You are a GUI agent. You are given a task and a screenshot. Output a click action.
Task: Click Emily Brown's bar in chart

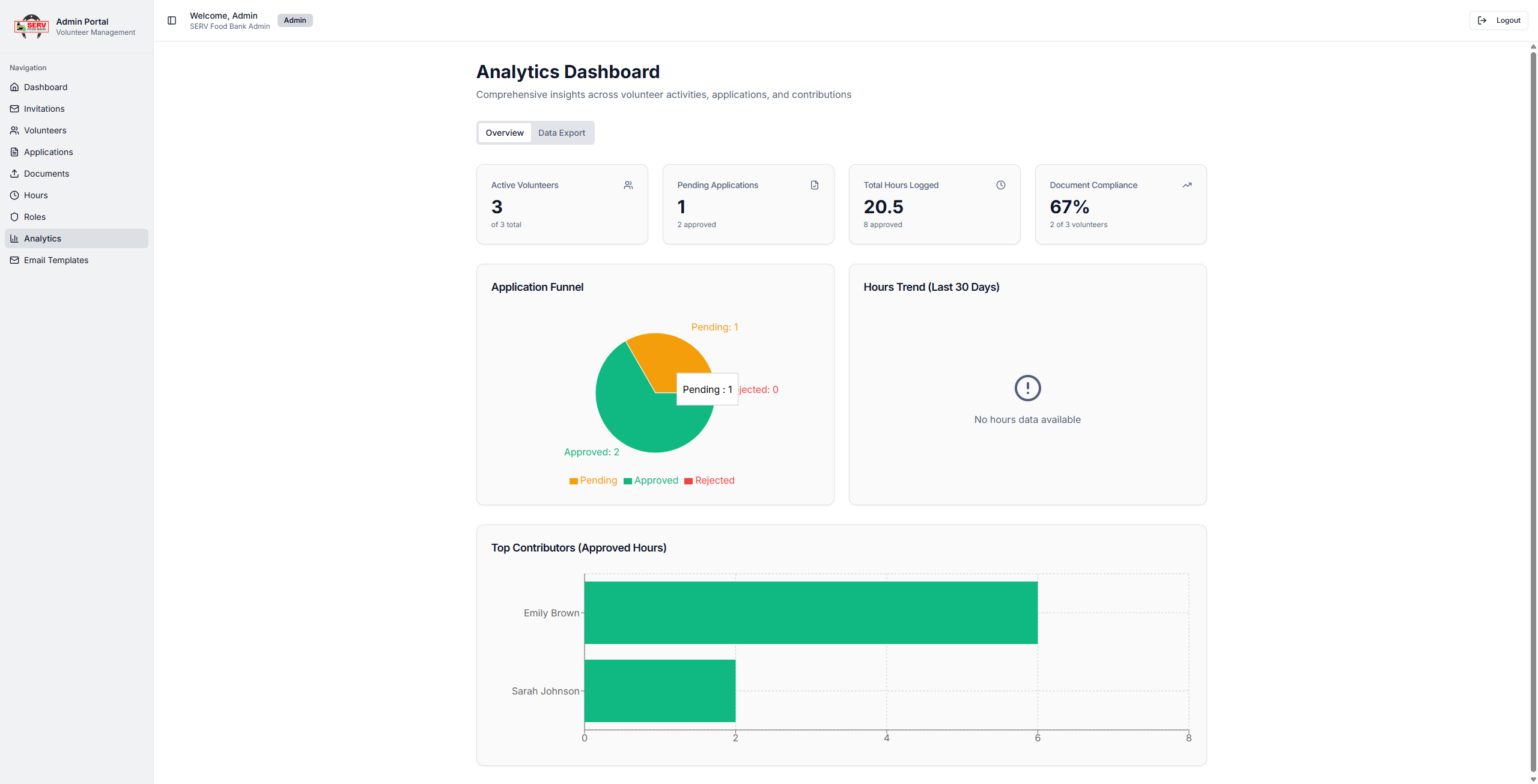pos(810,613)
